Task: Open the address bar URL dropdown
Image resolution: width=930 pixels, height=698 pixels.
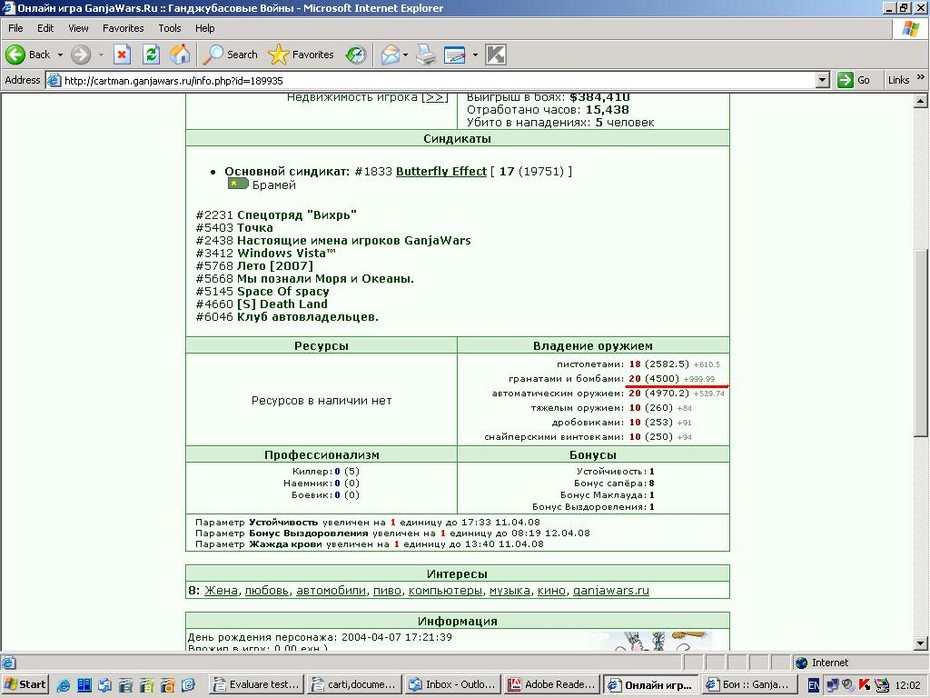Action: 822,81
